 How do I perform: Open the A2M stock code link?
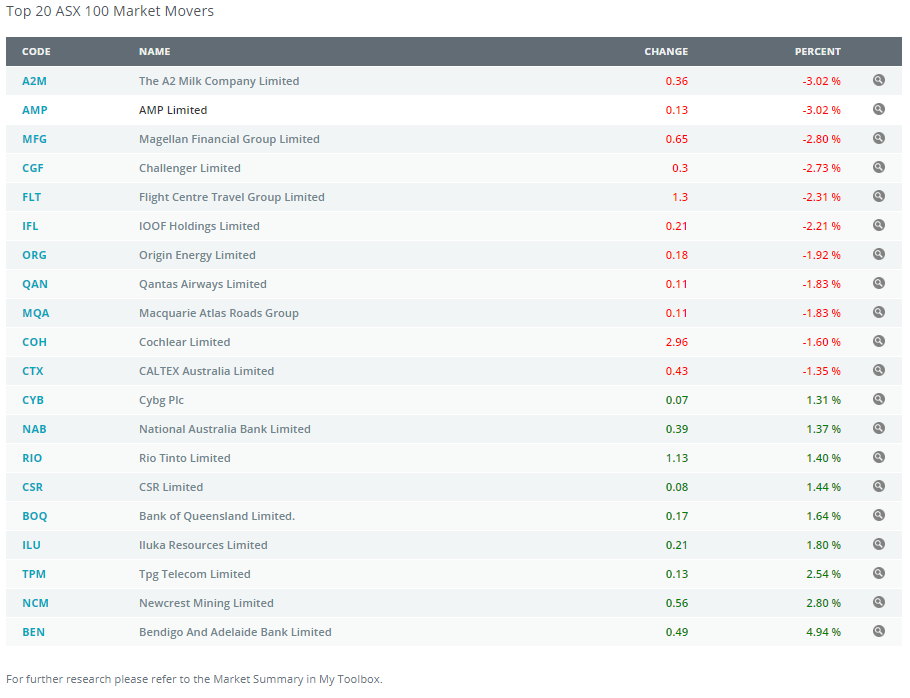pyautogui.click(x=34, y=81)
